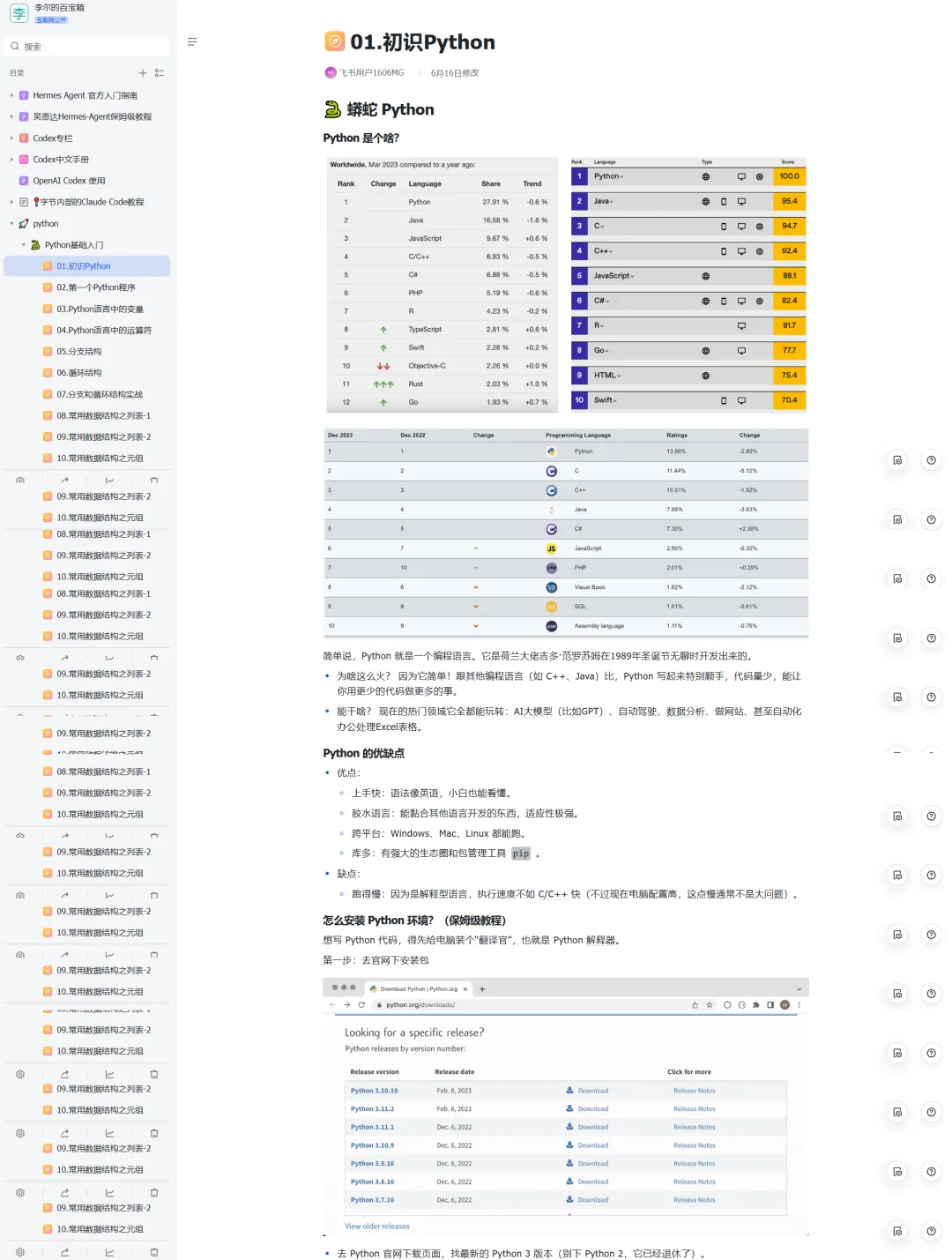Click the snake emoji before 蟒蛇 Python

[332, 109]
